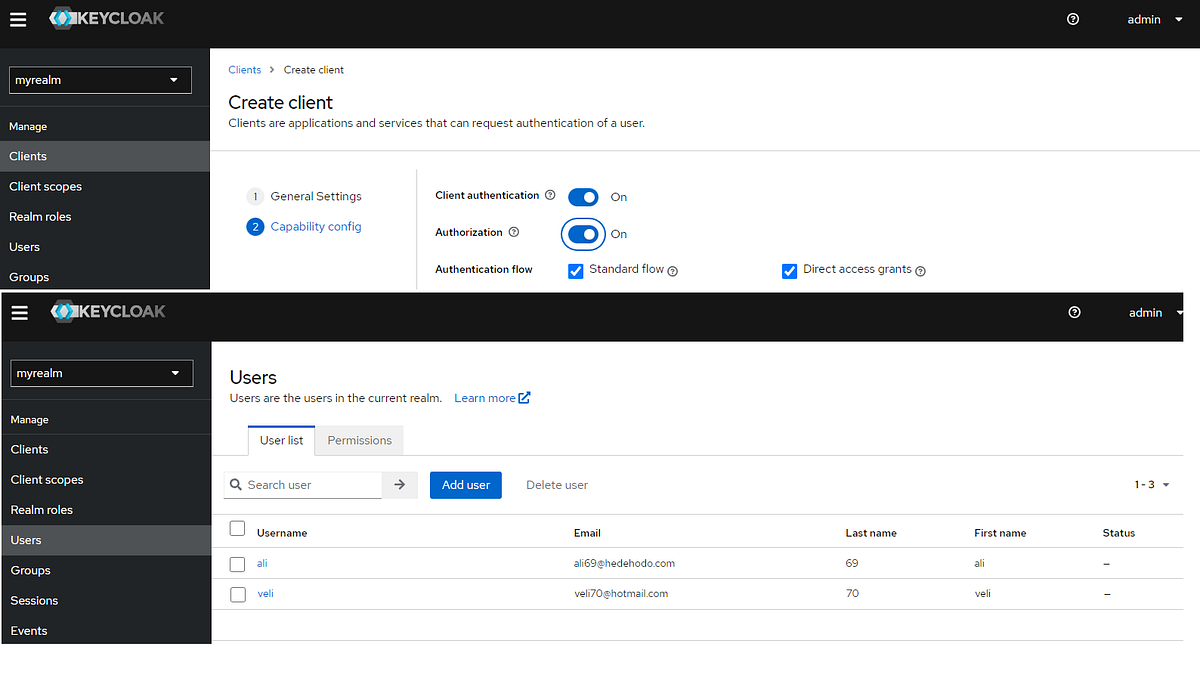Open the Client authentication help tooltip
This screenshot has width=1200, height=684.
(x=550, y=196)
